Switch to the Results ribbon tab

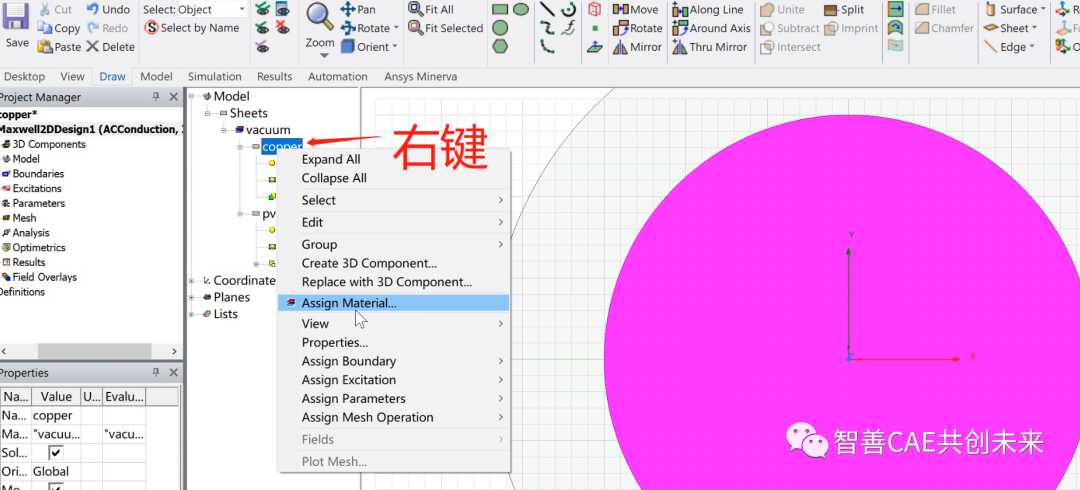[275, 76]
